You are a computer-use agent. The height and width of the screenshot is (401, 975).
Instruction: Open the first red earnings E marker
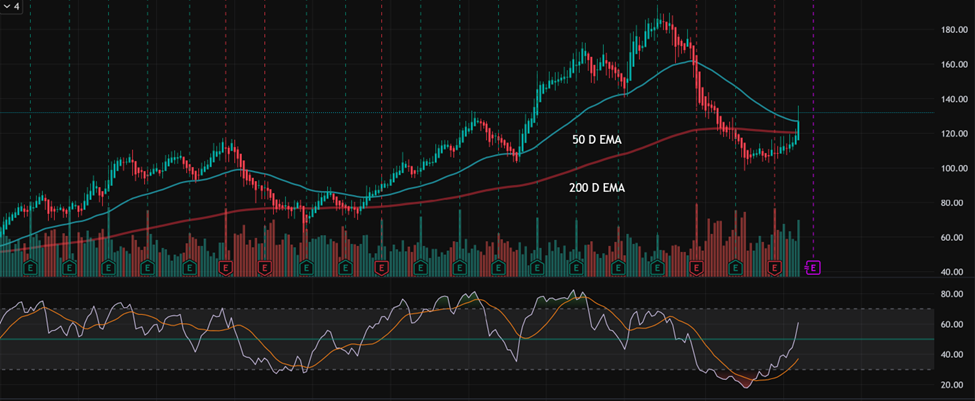226,268
